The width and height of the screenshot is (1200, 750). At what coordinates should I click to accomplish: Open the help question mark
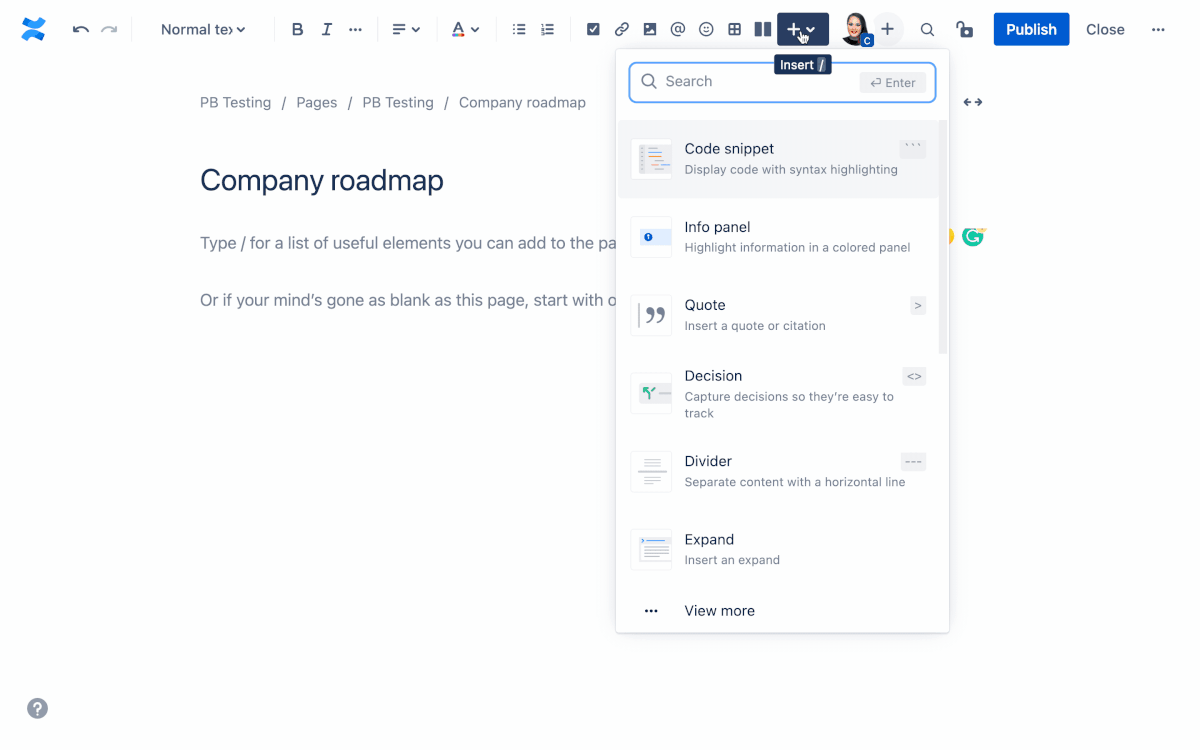(x=37, y=708)
